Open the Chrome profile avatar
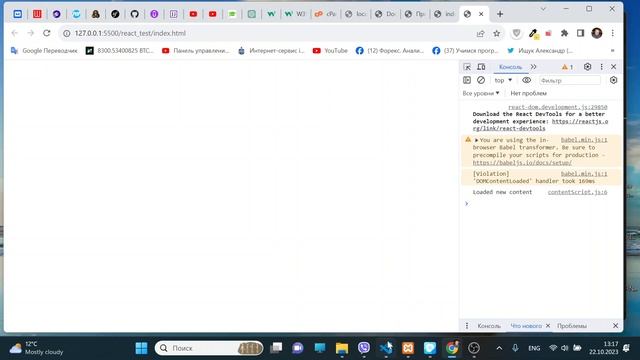Screen dimensions: 640x360 click(x=597, y=33)
